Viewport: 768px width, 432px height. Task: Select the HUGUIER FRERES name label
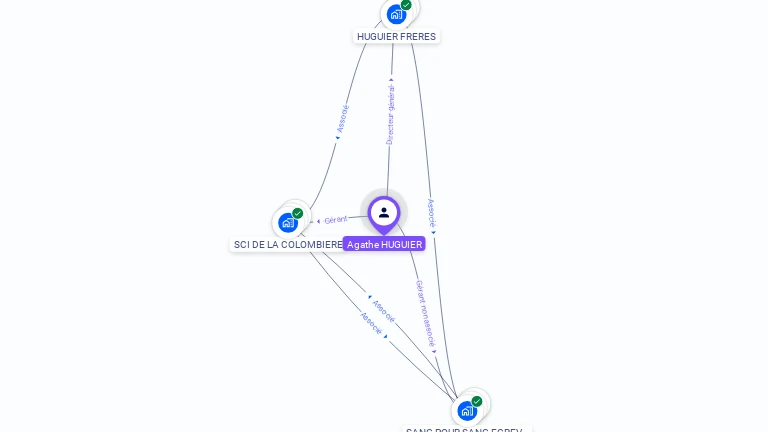[396, 37]
